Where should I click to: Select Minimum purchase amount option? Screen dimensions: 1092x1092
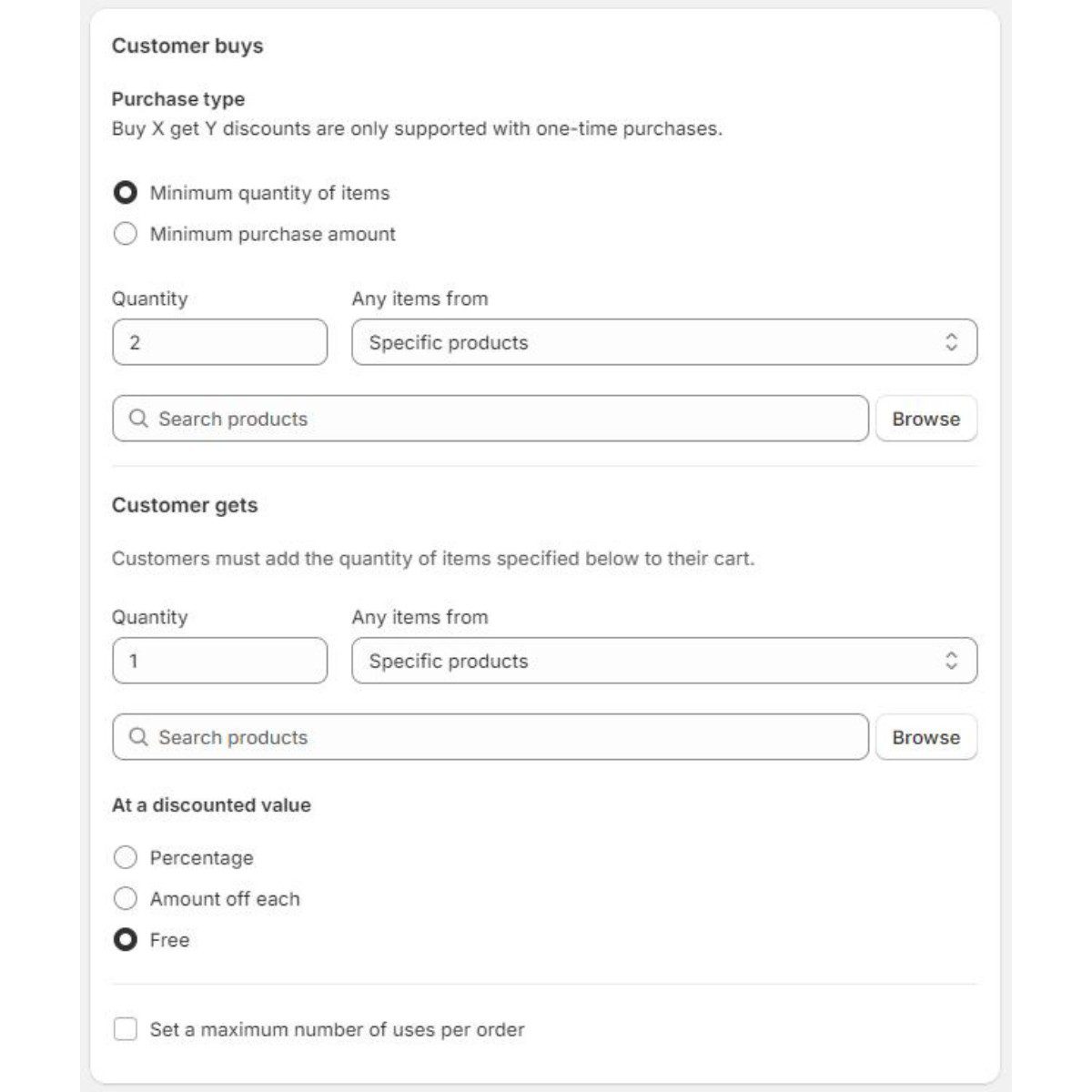coord(126,234)
